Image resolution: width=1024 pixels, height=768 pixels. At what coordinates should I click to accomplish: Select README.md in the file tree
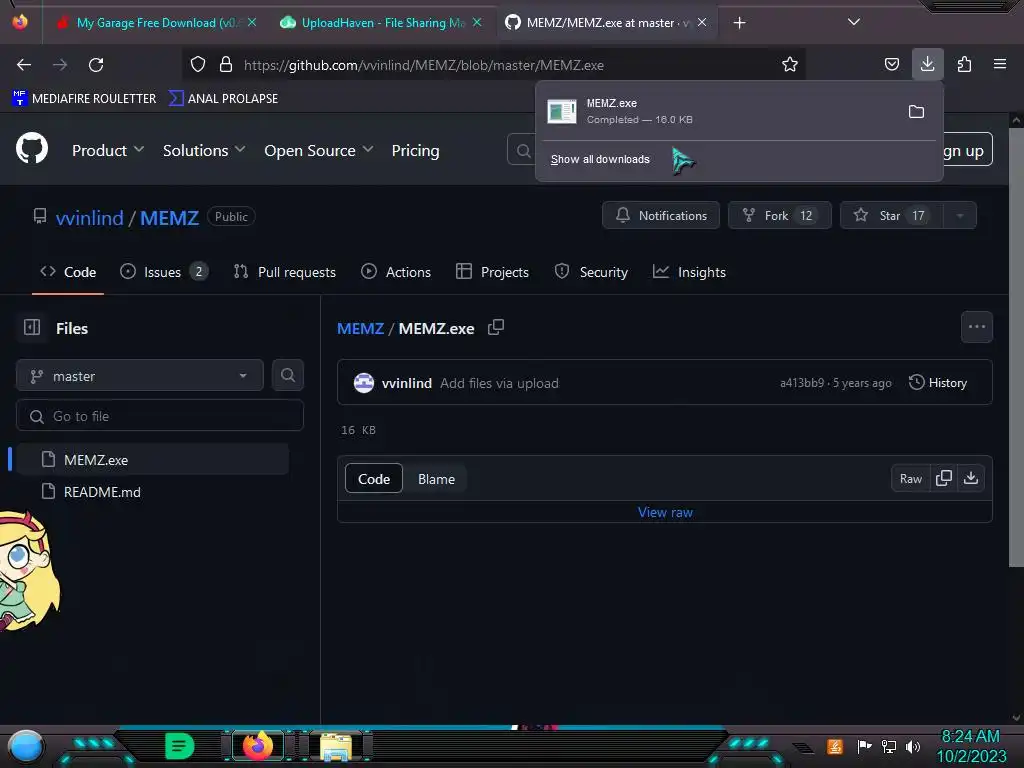click(x=153, y=492)
